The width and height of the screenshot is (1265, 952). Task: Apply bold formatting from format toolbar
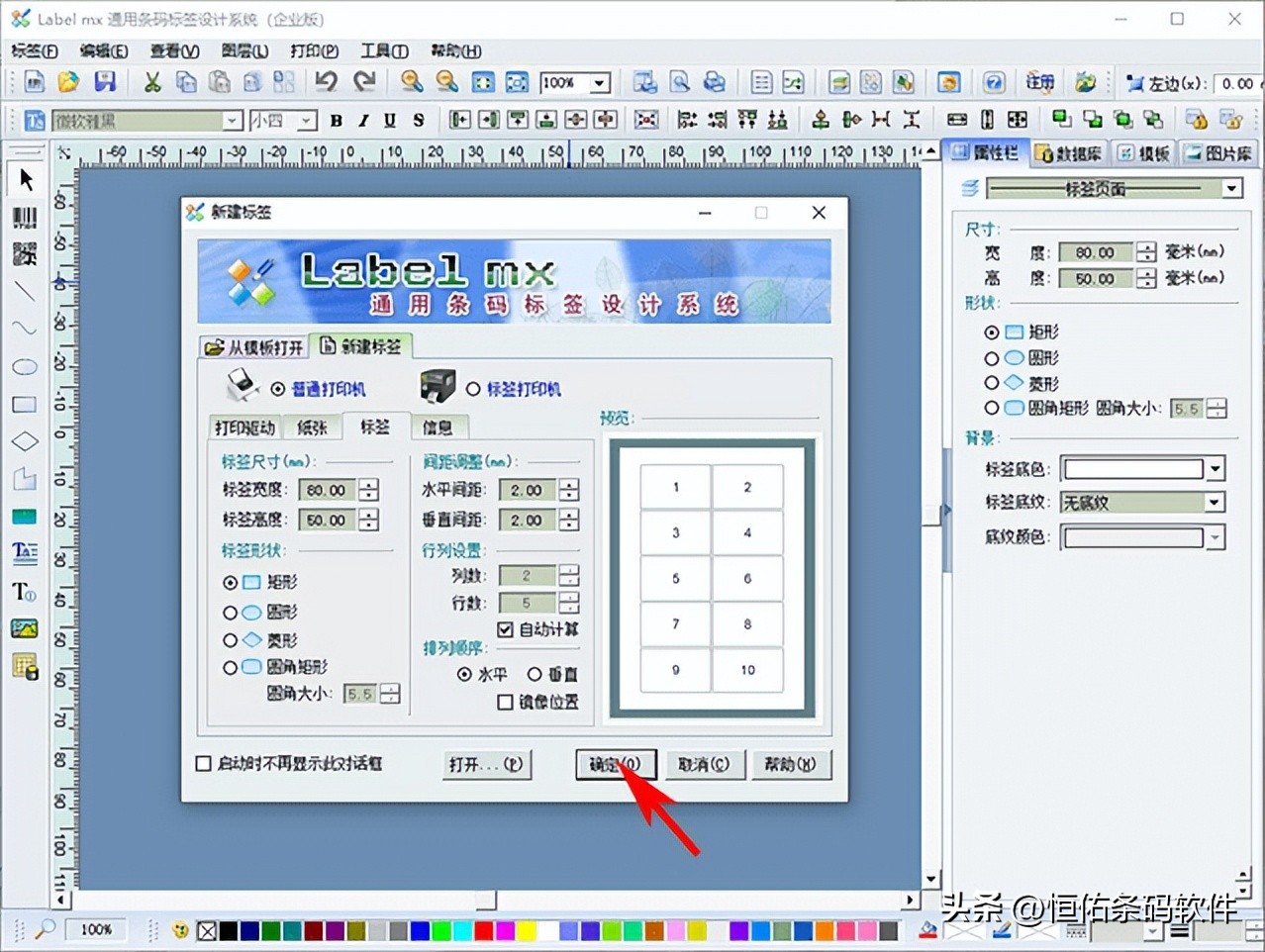[336, 119]
